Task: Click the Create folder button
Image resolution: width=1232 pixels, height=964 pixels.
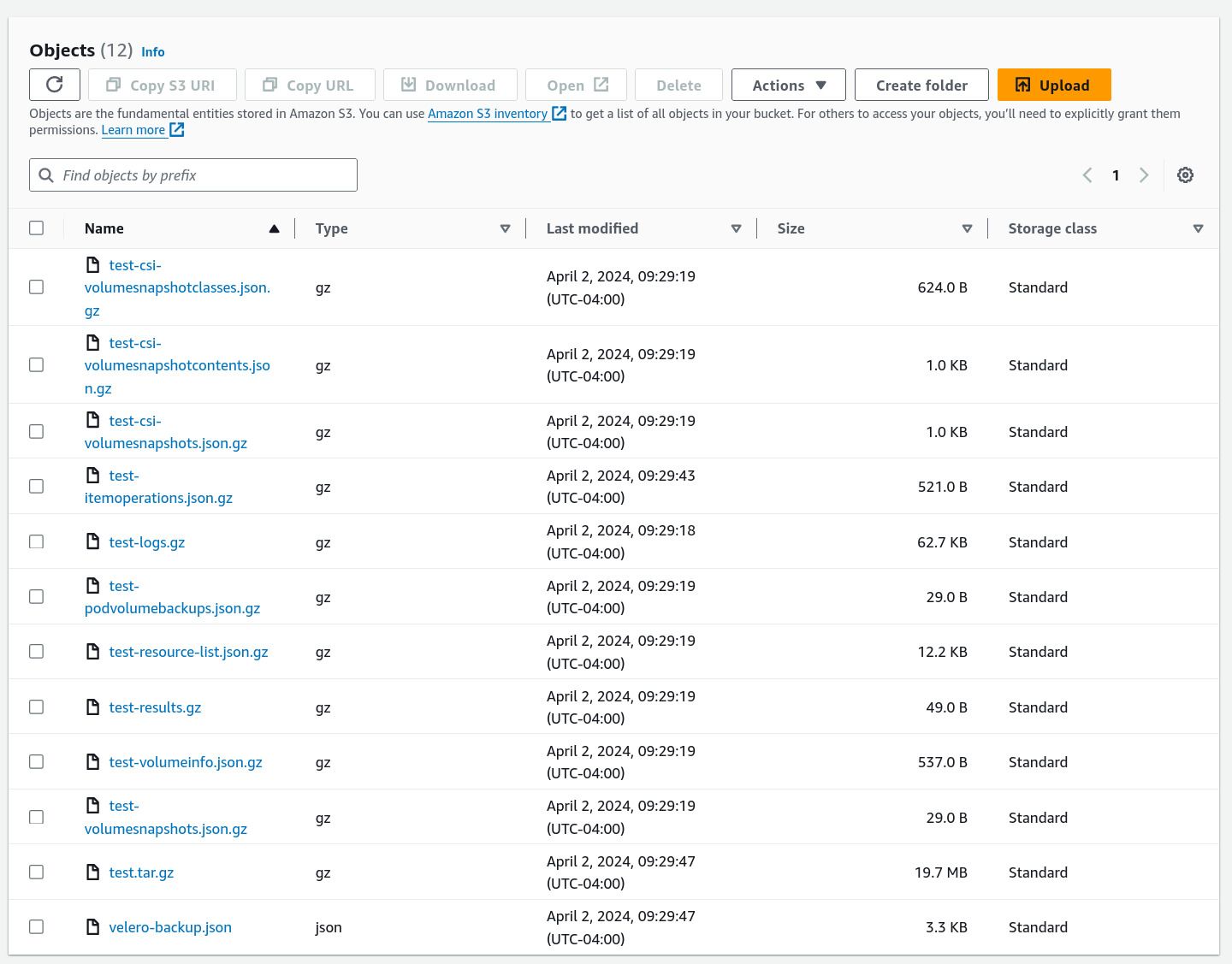Action: coord(921,85)
